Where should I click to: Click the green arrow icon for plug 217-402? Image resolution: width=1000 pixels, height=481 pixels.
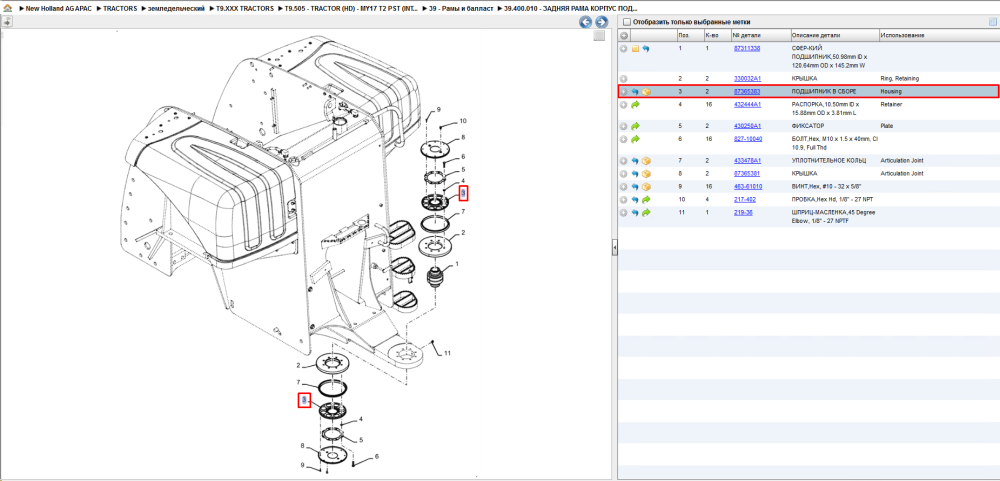(x=646, y=200)
